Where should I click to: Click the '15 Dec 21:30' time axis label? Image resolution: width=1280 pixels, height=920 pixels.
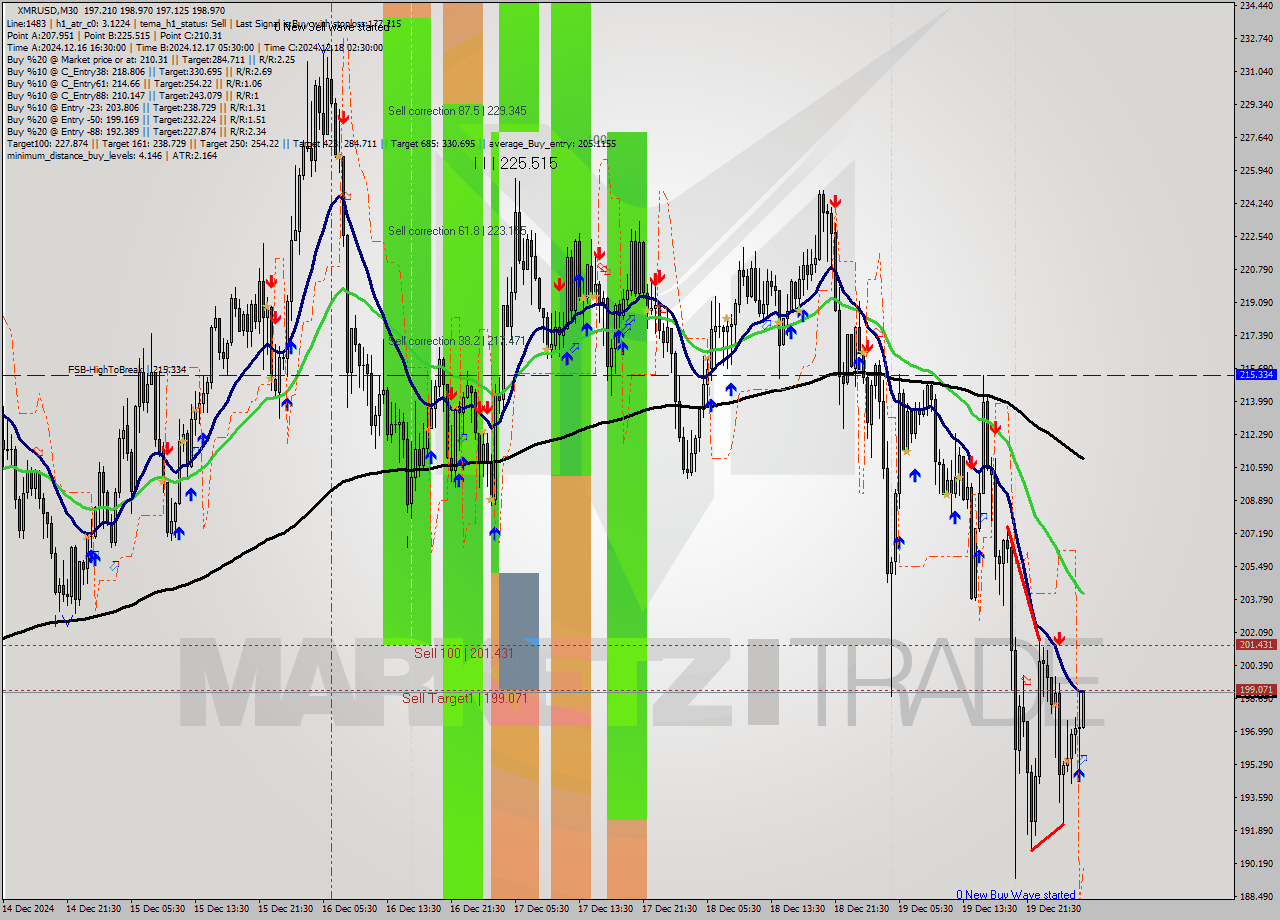(x=285, y=909)
